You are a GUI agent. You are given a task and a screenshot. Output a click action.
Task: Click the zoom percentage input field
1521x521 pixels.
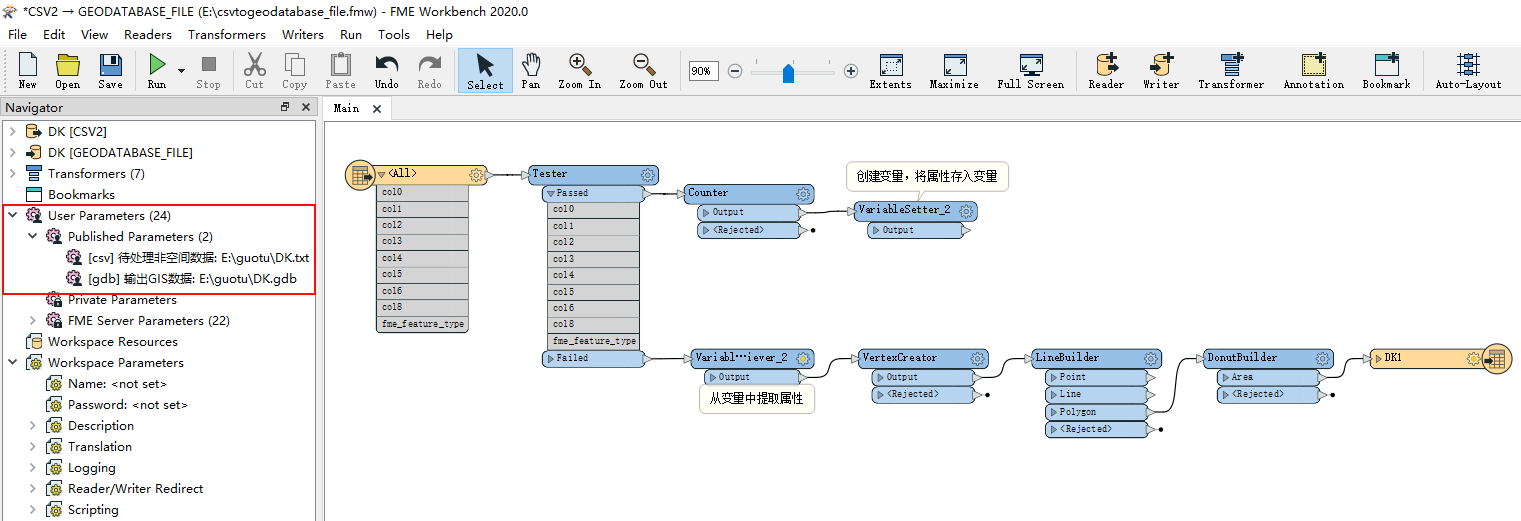(703, 71)
